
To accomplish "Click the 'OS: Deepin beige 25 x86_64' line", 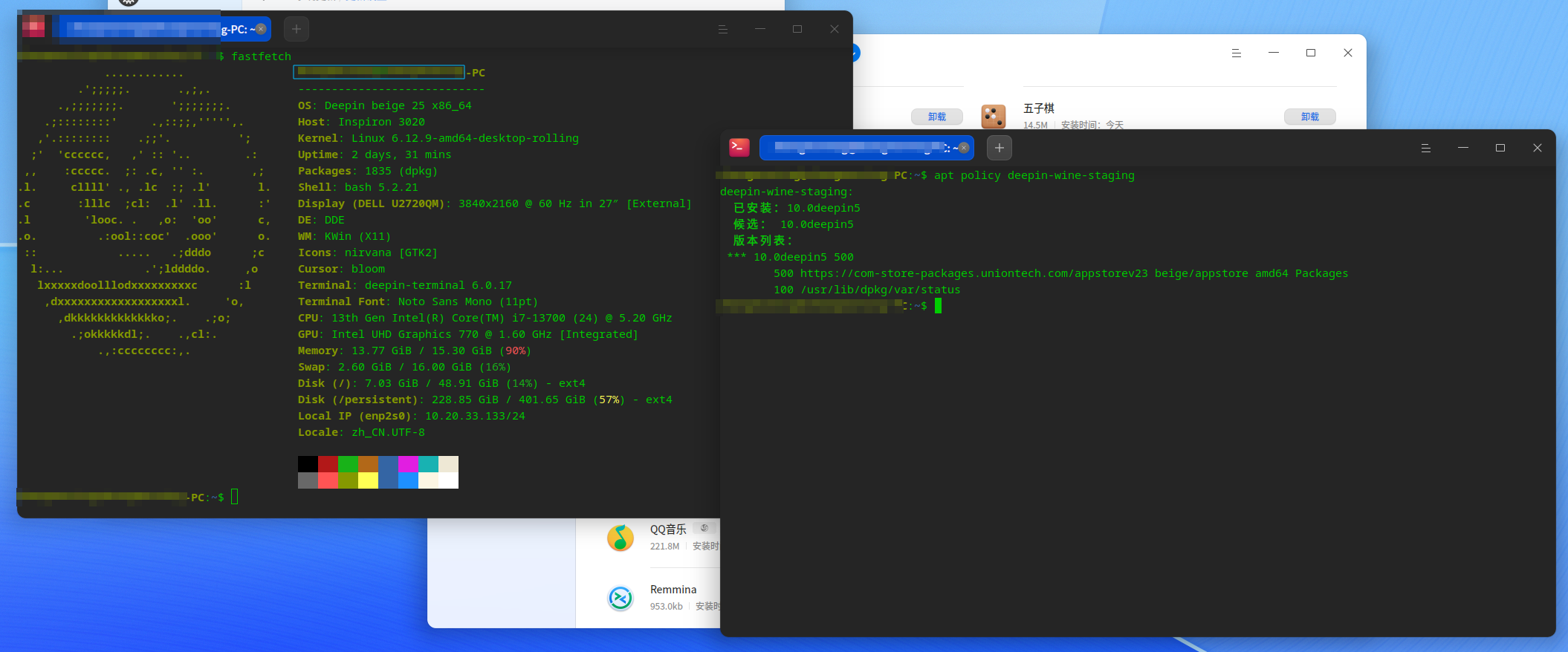I will 385,105.
